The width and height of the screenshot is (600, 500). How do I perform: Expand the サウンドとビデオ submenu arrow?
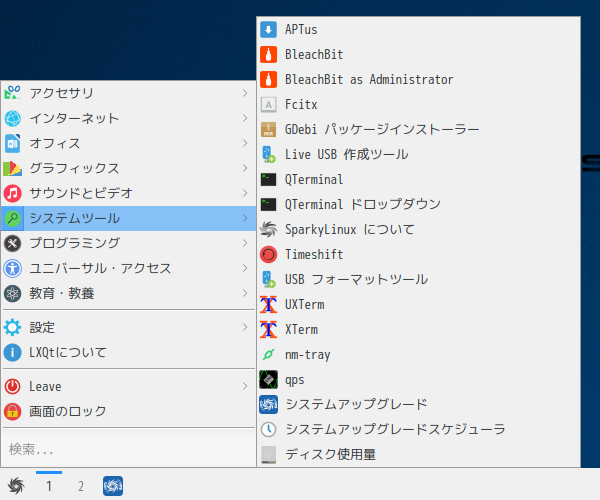point(245,193)
